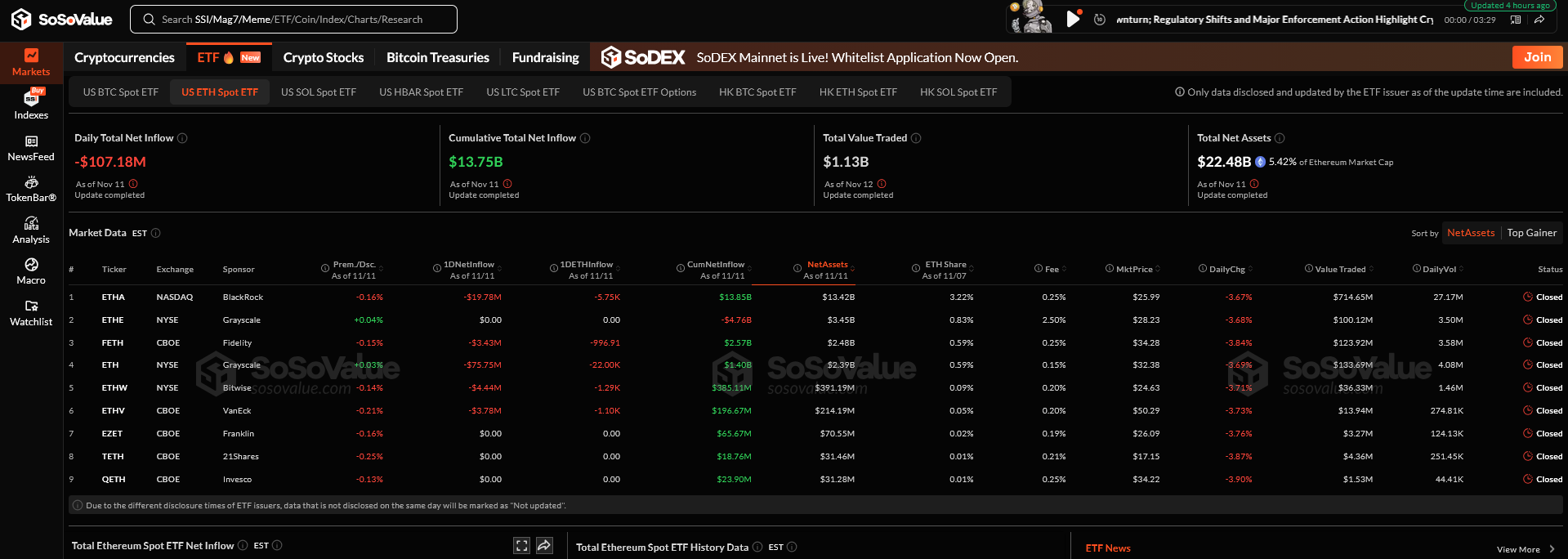Image resolution: width=1568 pixels, height=559 pixels.
Task: Sort table by NetAssets column arrows
Action: point(852,269)
